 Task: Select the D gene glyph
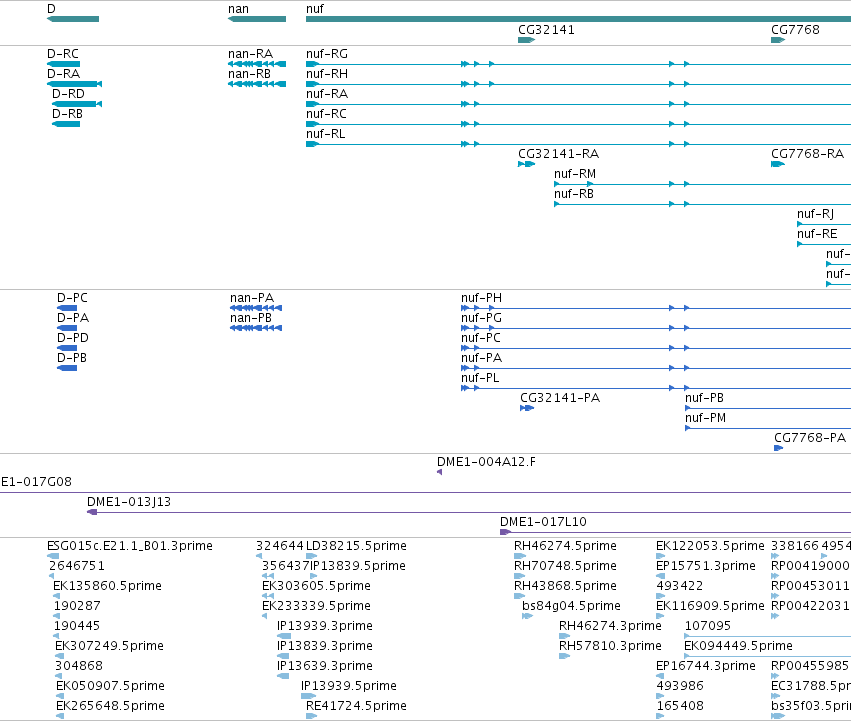pyautogui.click(x=73, y=19)
